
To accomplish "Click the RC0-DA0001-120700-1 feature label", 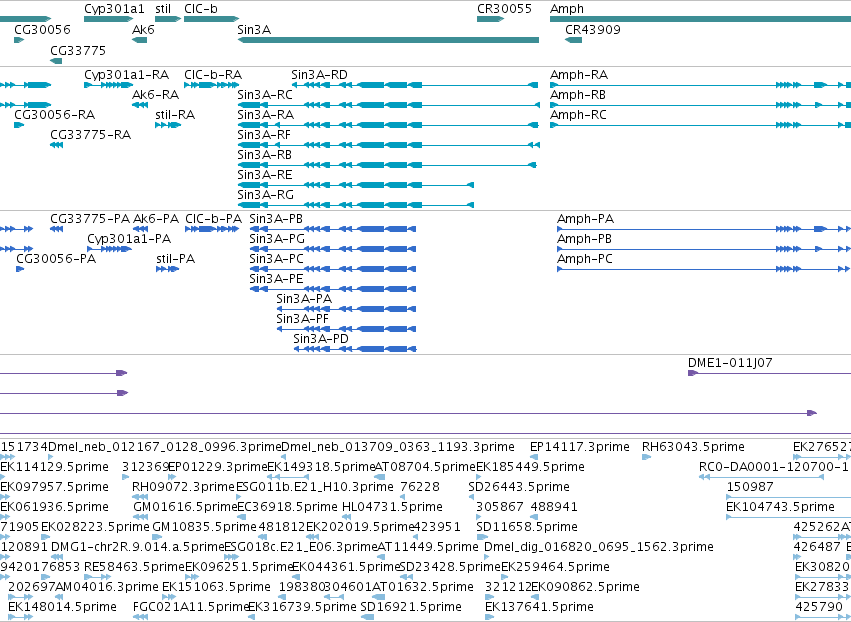I will (x=773, y=467).
